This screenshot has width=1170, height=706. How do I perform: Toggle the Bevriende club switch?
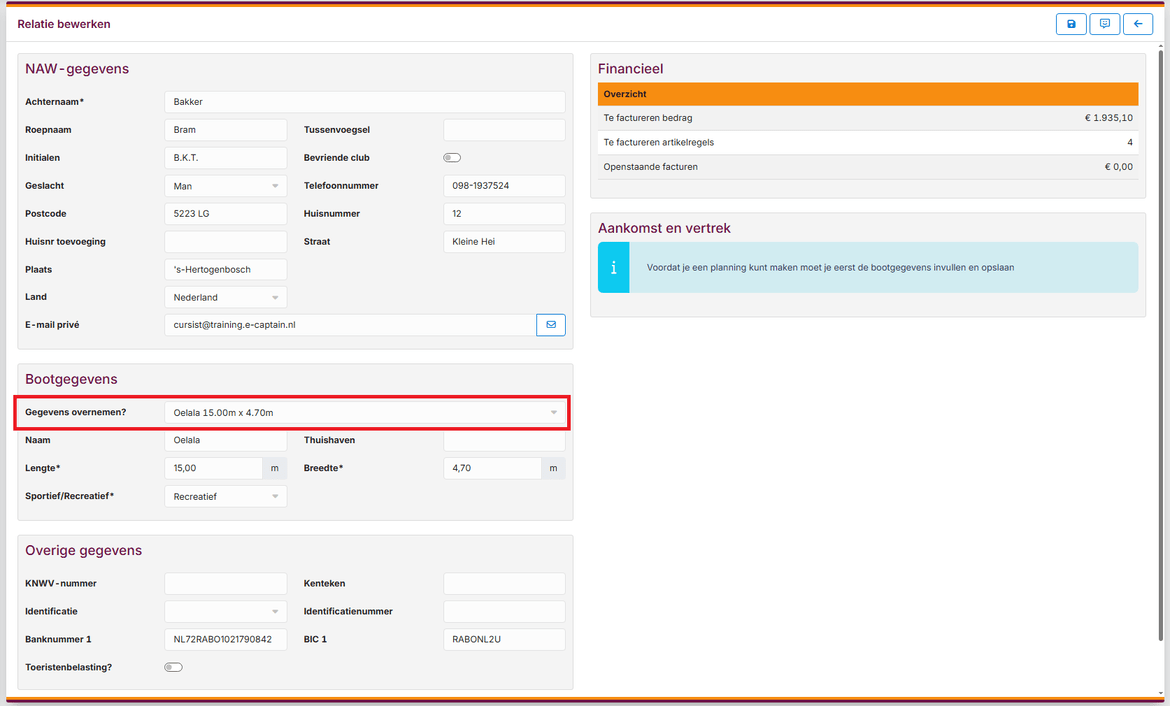(x=452, y=158)
